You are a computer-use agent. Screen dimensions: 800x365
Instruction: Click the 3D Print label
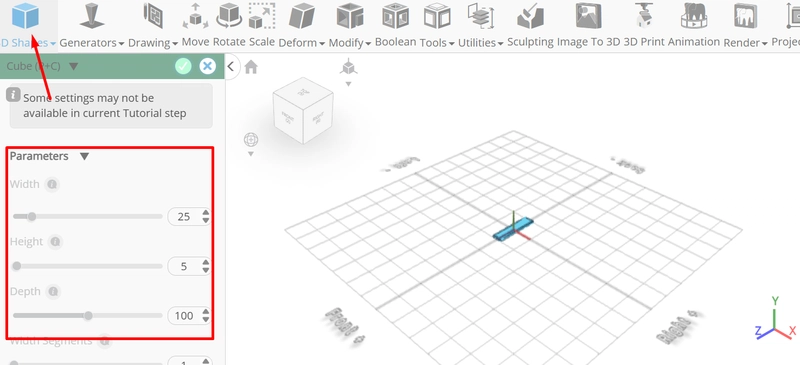pos(644,42)
